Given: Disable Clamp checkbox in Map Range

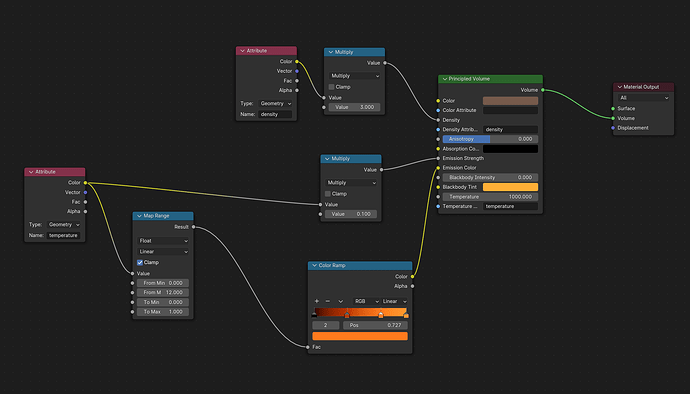Looking at the screenshot, I should click(140, 262).
